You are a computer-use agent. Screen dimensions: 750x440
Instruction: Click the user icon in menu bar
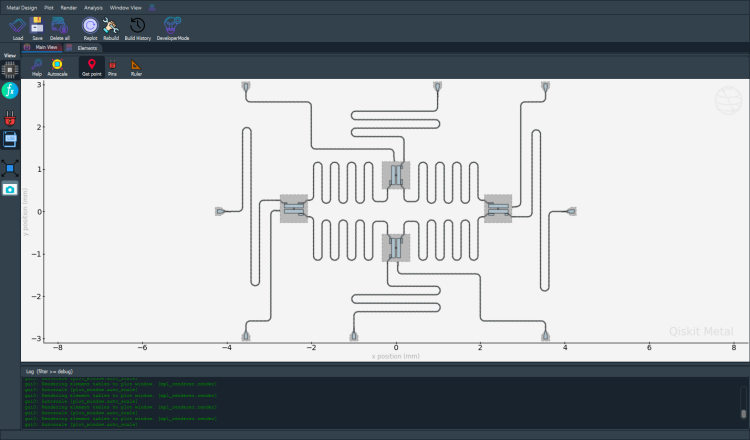(152, 8)
